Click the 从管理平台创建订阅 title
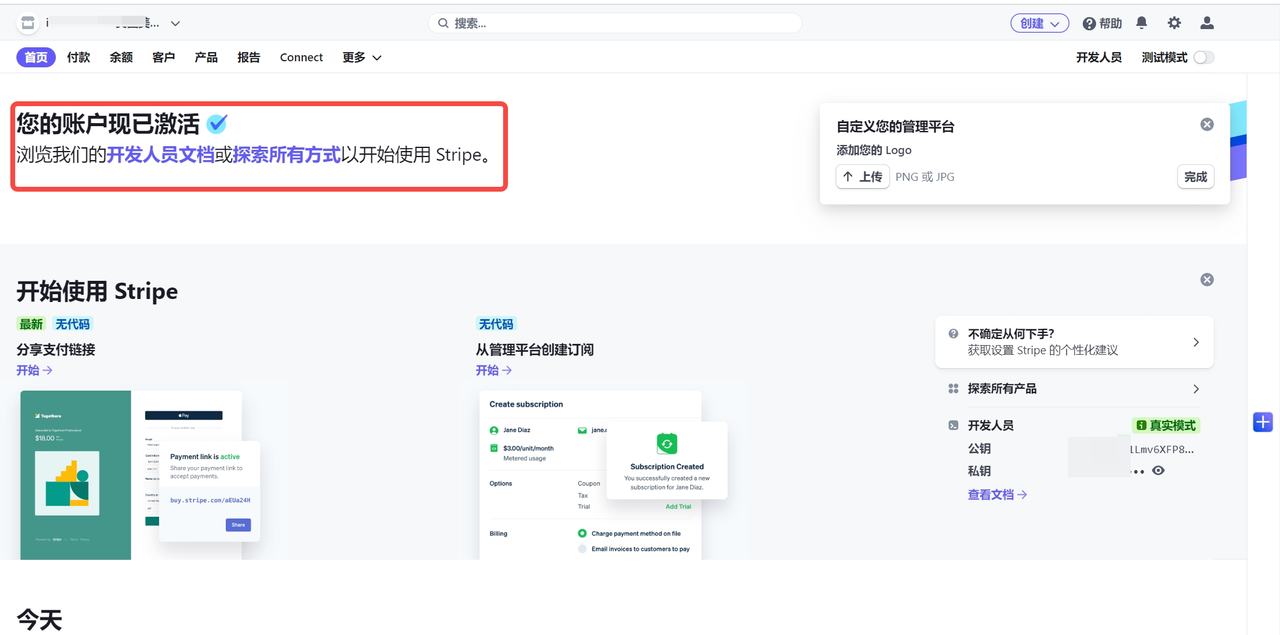 coord(535,350)
